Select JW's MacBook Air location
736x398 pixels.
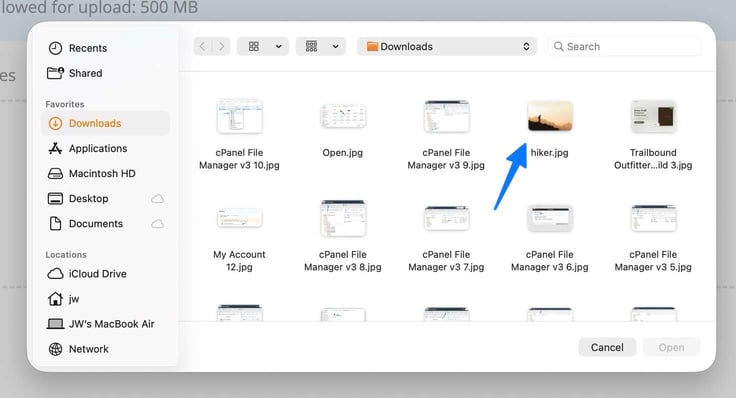[x=106, y=324]
